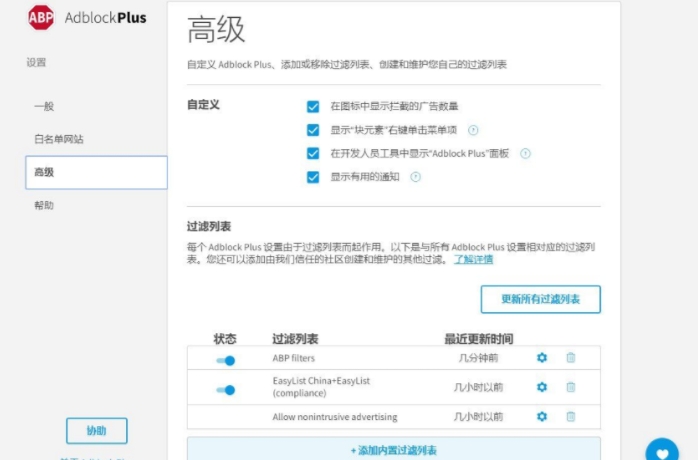Select the 高级 tab
Image resolution: width=698 pixels, height=460 pixels.
[96, 172]
